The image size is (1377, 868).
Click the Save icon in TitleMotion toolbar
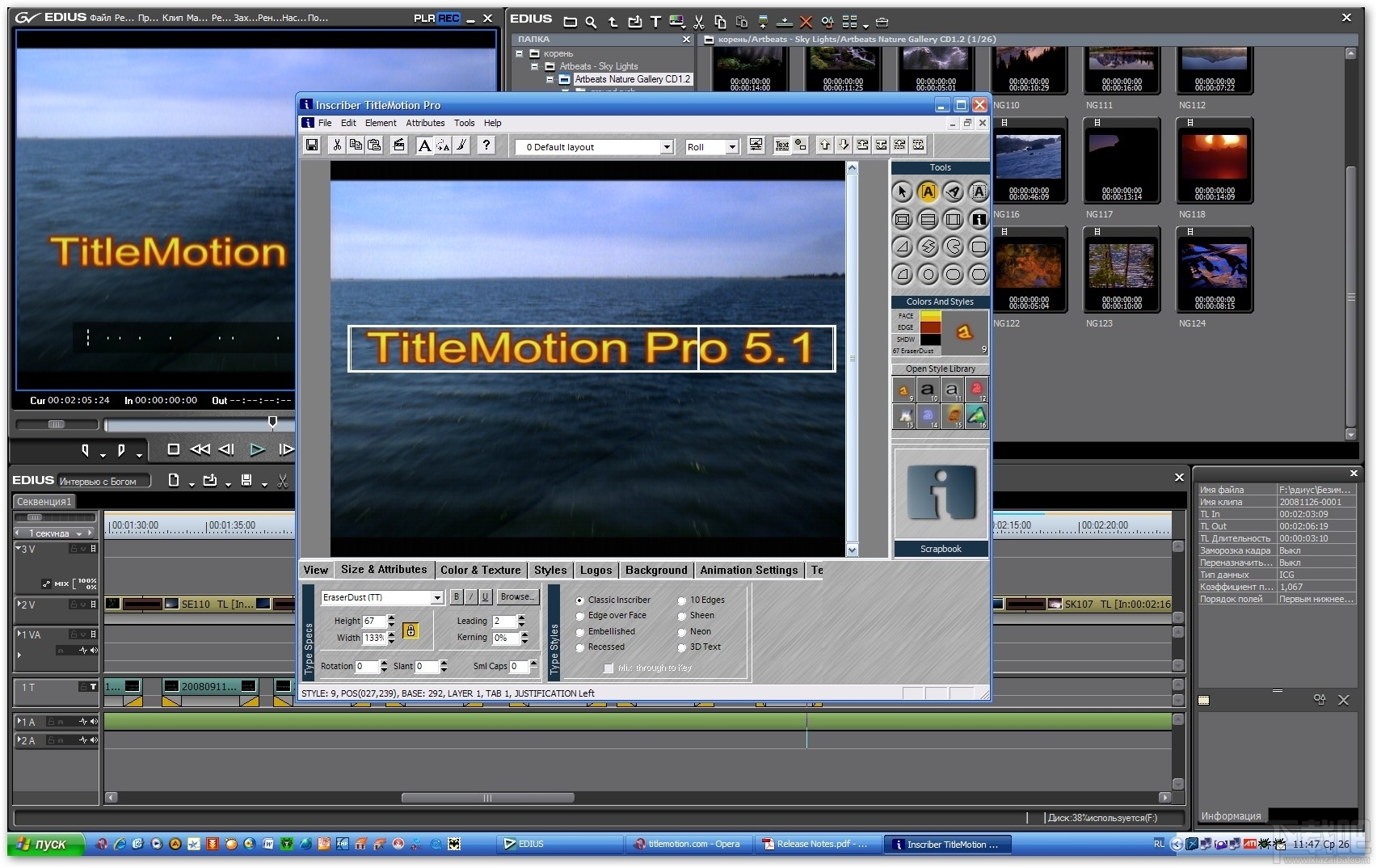pos(312,145)
